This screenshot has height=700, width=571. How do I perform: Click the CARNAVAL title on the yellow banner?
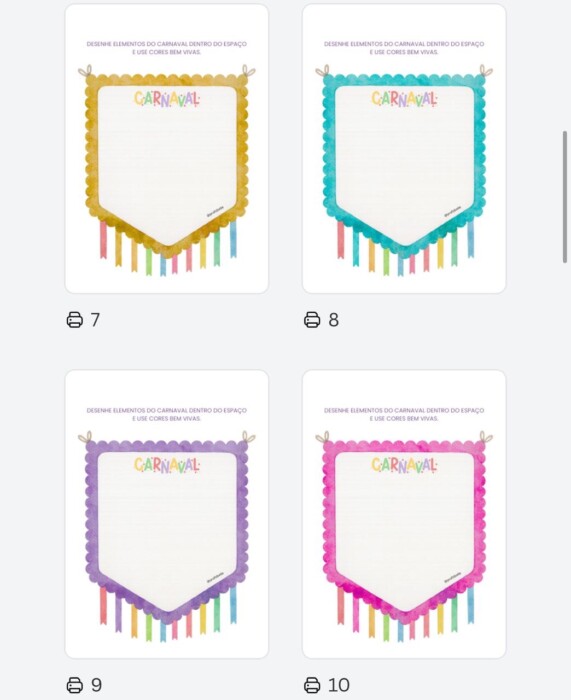pyautogui.click(x=167, y=99)
